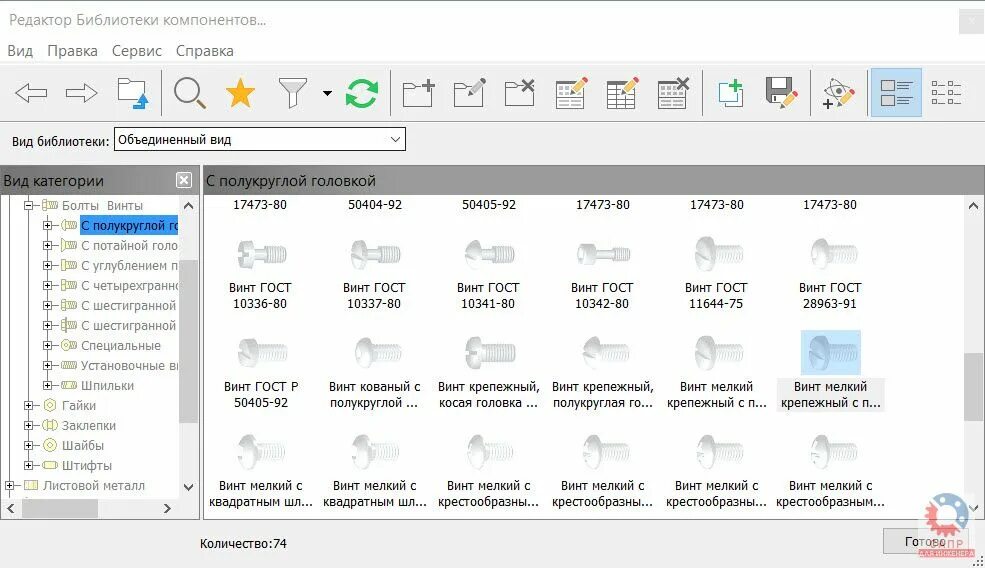Select Винт ГОСТ 10341-80 thumbnail
Image resolution: width=985 pixels, height=568 pixels.
[x=489, y=254]
